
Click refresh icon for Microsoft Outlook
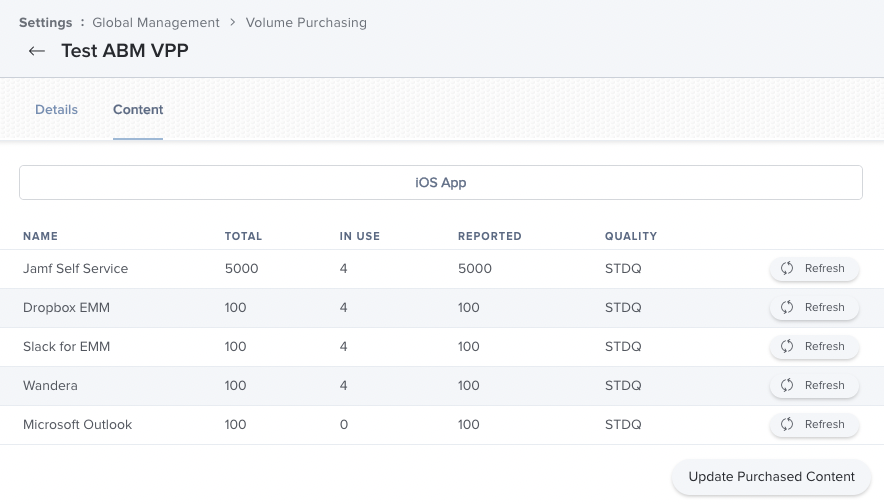point(788,424)
